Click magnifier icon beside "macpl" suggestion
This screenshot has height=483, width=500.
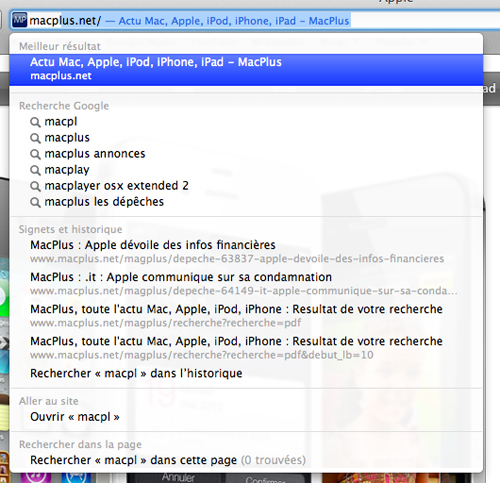tap(35, 122)
